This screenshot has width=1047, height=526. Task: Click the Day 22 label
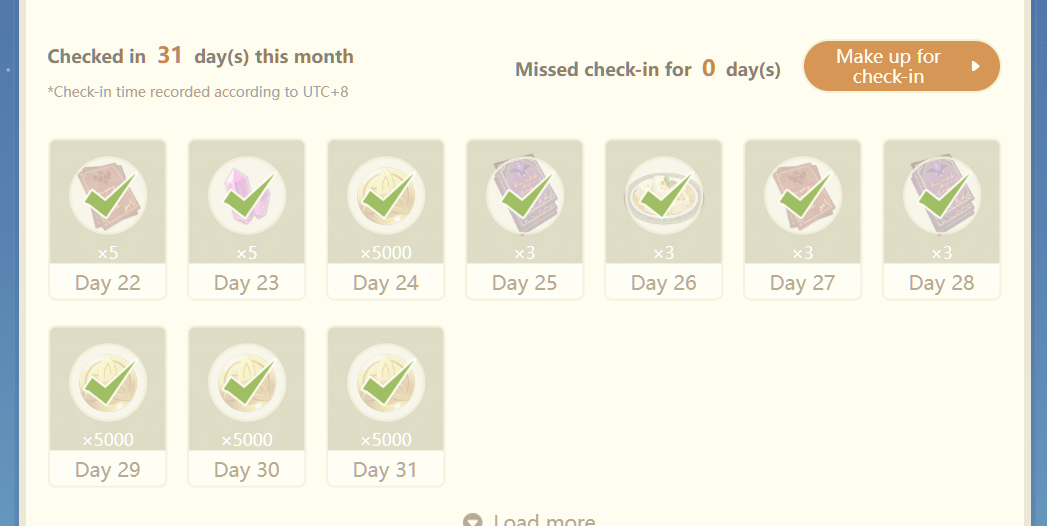tap(108, 283)
